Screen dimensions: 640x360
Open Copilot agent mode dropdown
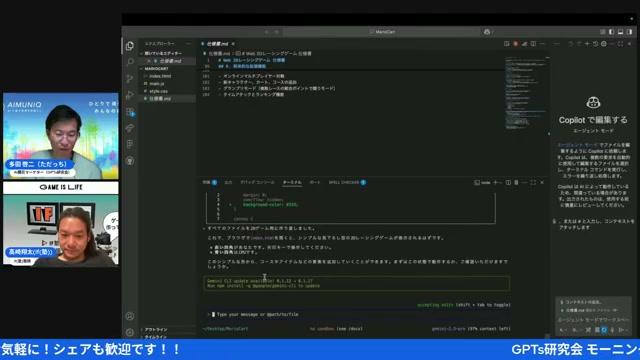(x=563, y=330)
